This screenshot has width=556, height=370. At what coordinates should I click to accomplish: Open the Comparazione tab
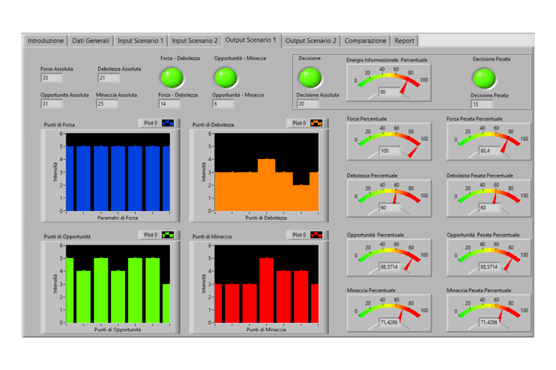pyautogui.click(x=365, y=40)
